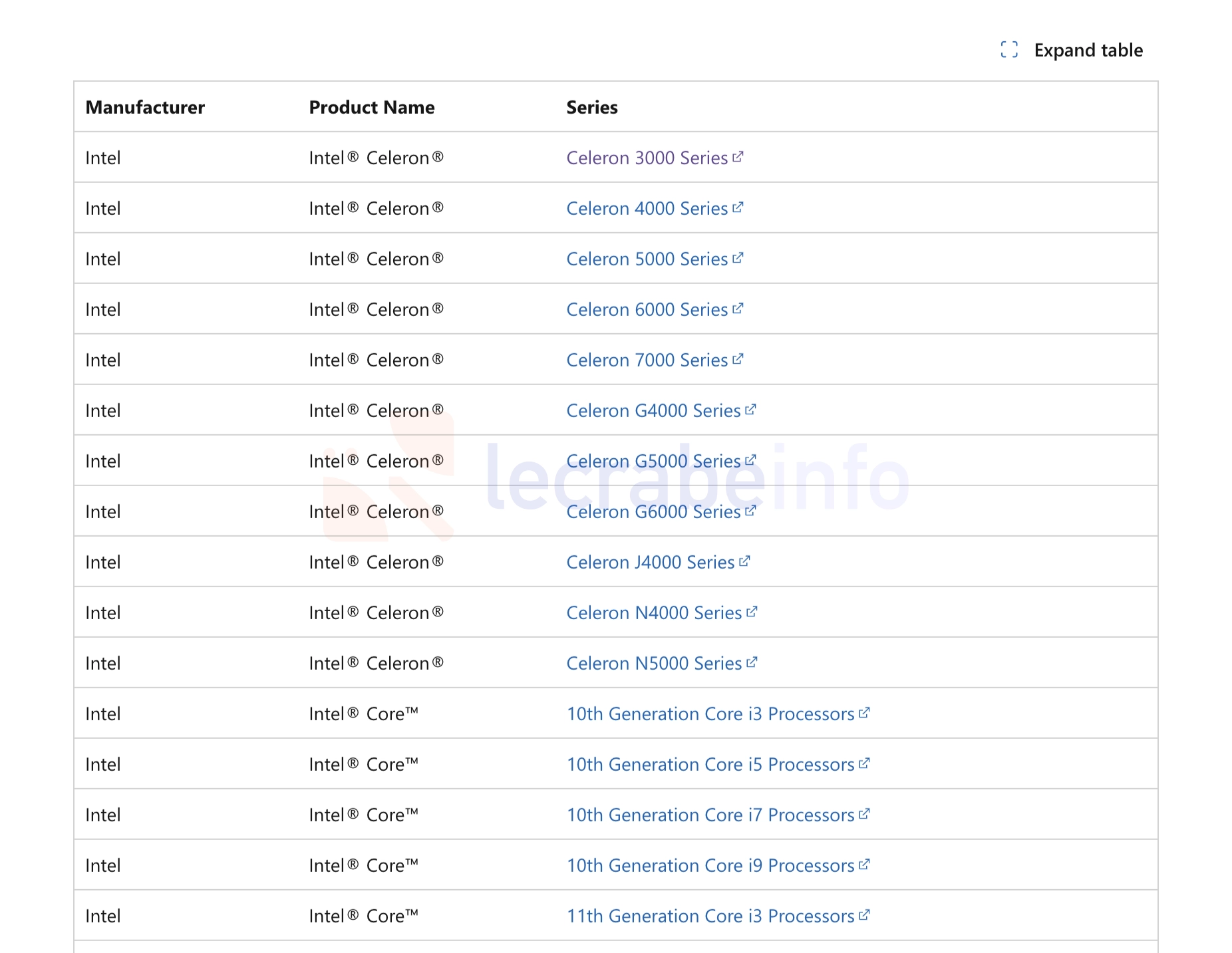Open the Celeron N4000 Series link
This screenshot has height=953, width=1232.
(x=653, y=613)
